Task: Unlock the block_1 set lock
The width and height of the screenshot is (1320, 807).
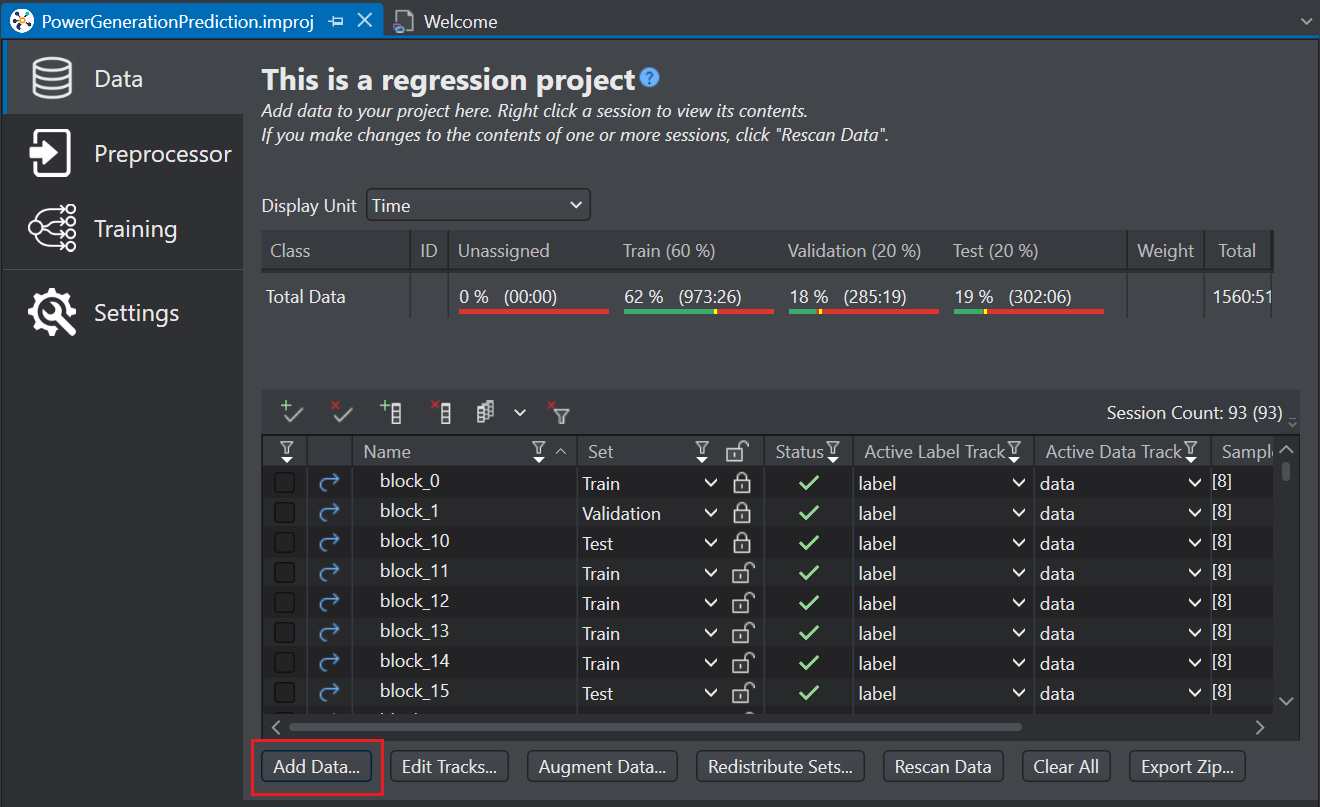Action: coord(742,513)
